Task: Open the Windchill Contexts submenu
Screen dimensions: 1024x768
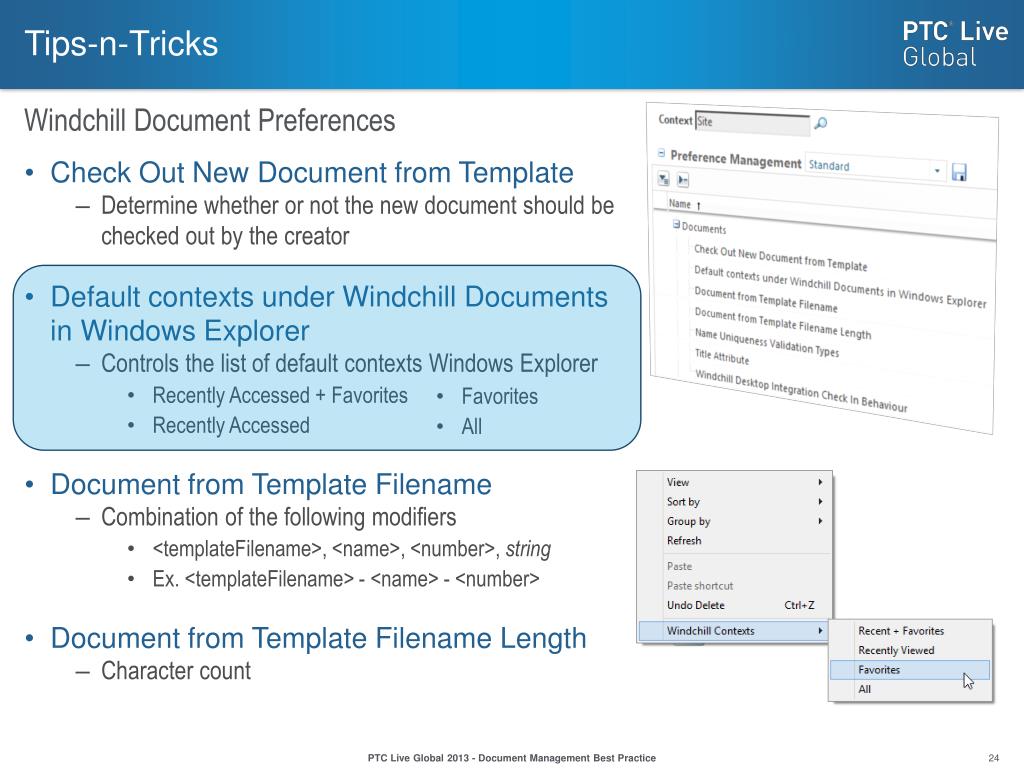Action: (x=734, y=631)
